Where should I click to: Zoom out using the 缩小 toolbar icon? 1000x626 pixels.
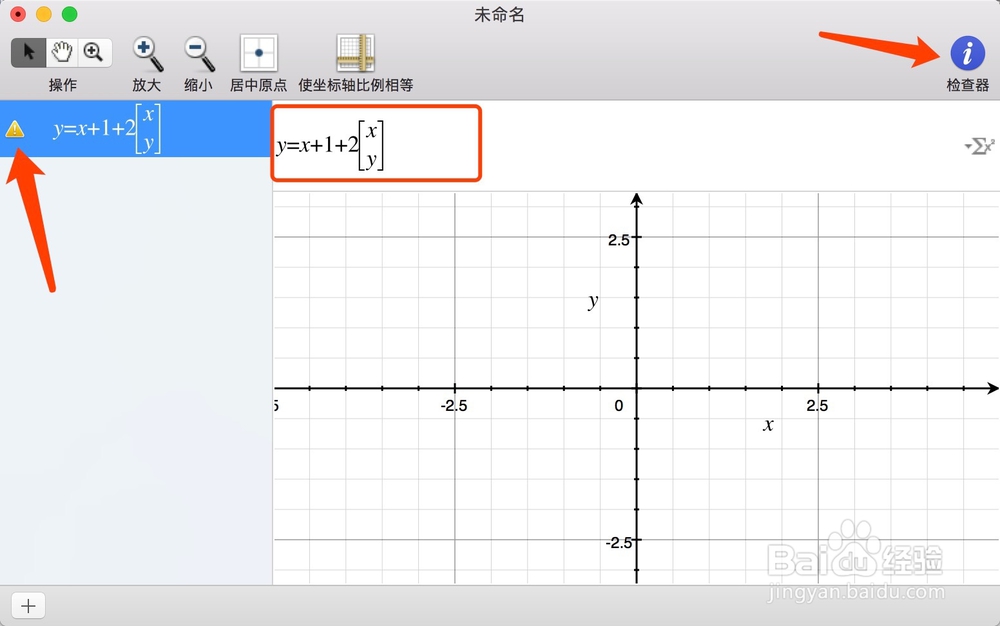[197, 52]
